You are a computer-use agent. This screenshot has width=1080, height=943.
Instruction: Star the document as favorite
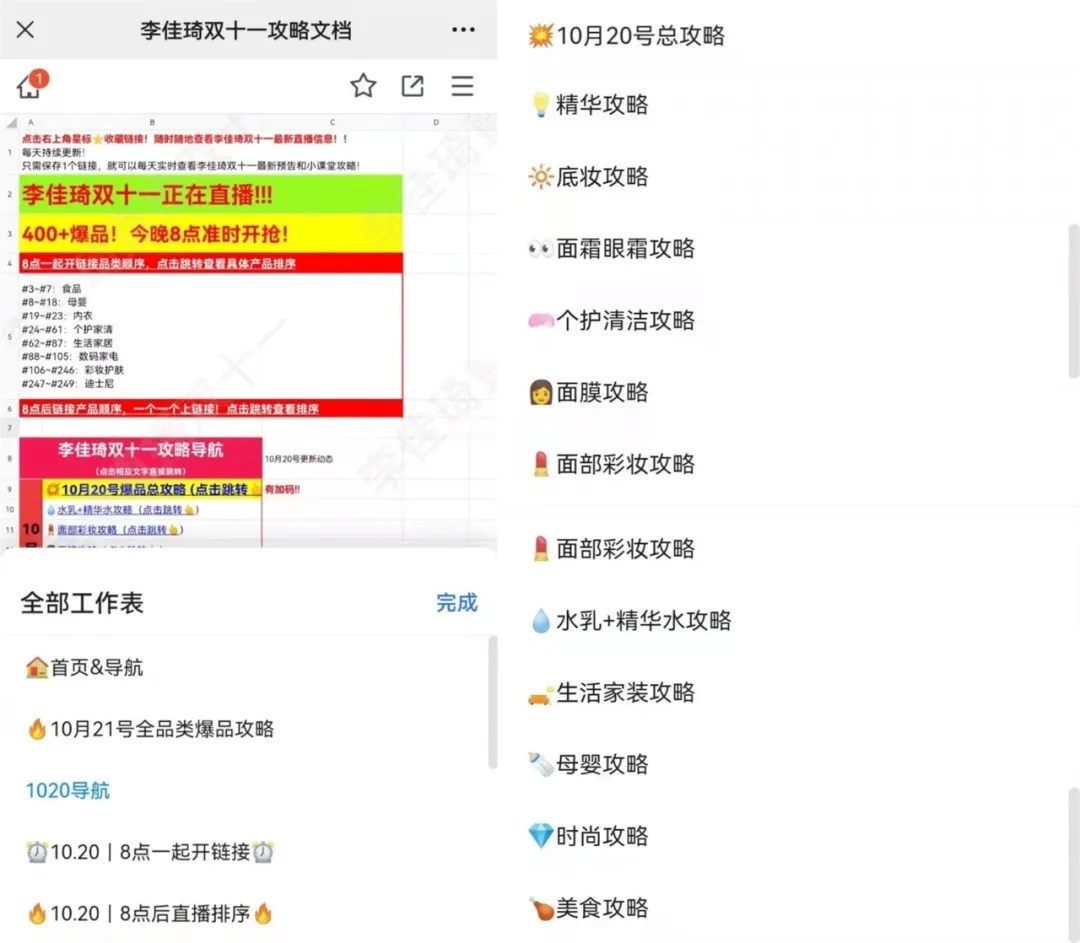click(x=363, y=85)
